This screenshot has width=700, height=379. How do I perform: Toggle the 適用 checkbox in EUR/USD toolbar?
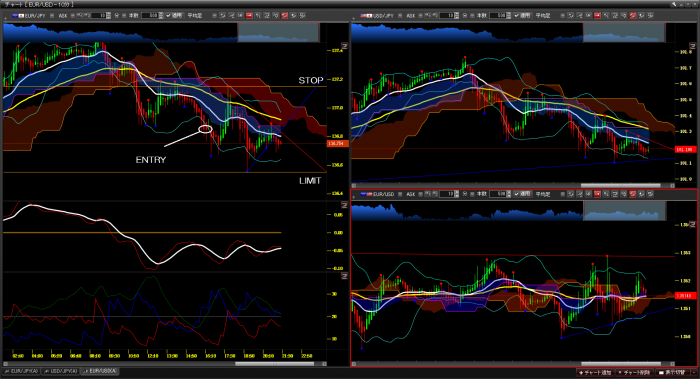point(517,194)
